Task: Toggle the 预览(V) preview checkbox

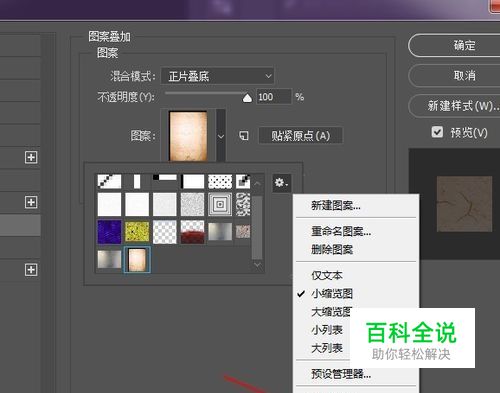Action: 437,132
